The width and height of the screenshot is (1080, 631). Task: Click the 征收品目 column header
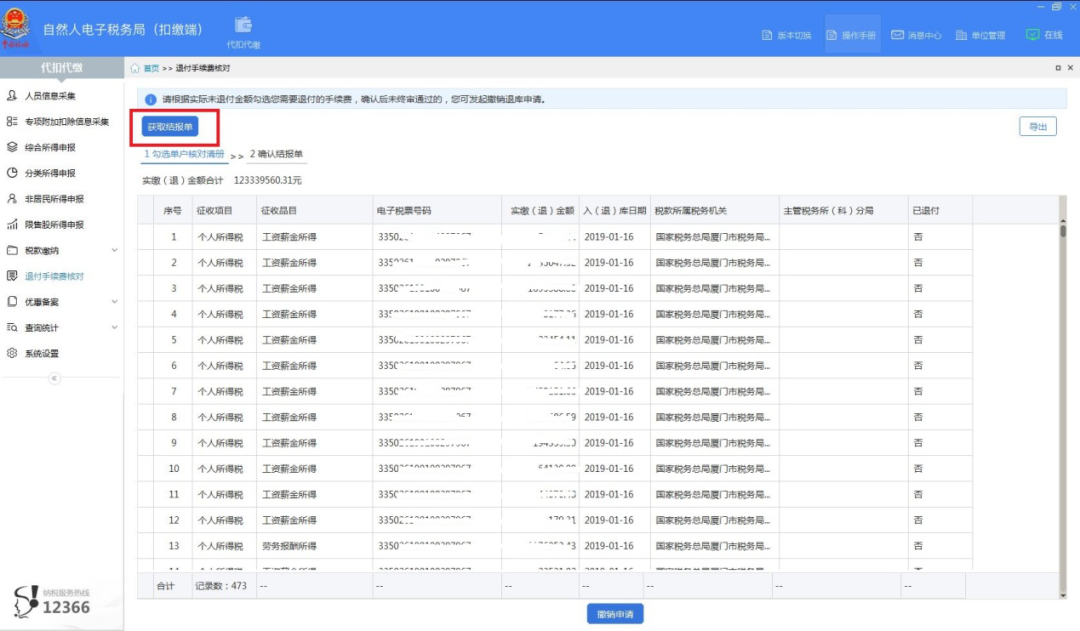pyautogui.click(x=314, y=211)
